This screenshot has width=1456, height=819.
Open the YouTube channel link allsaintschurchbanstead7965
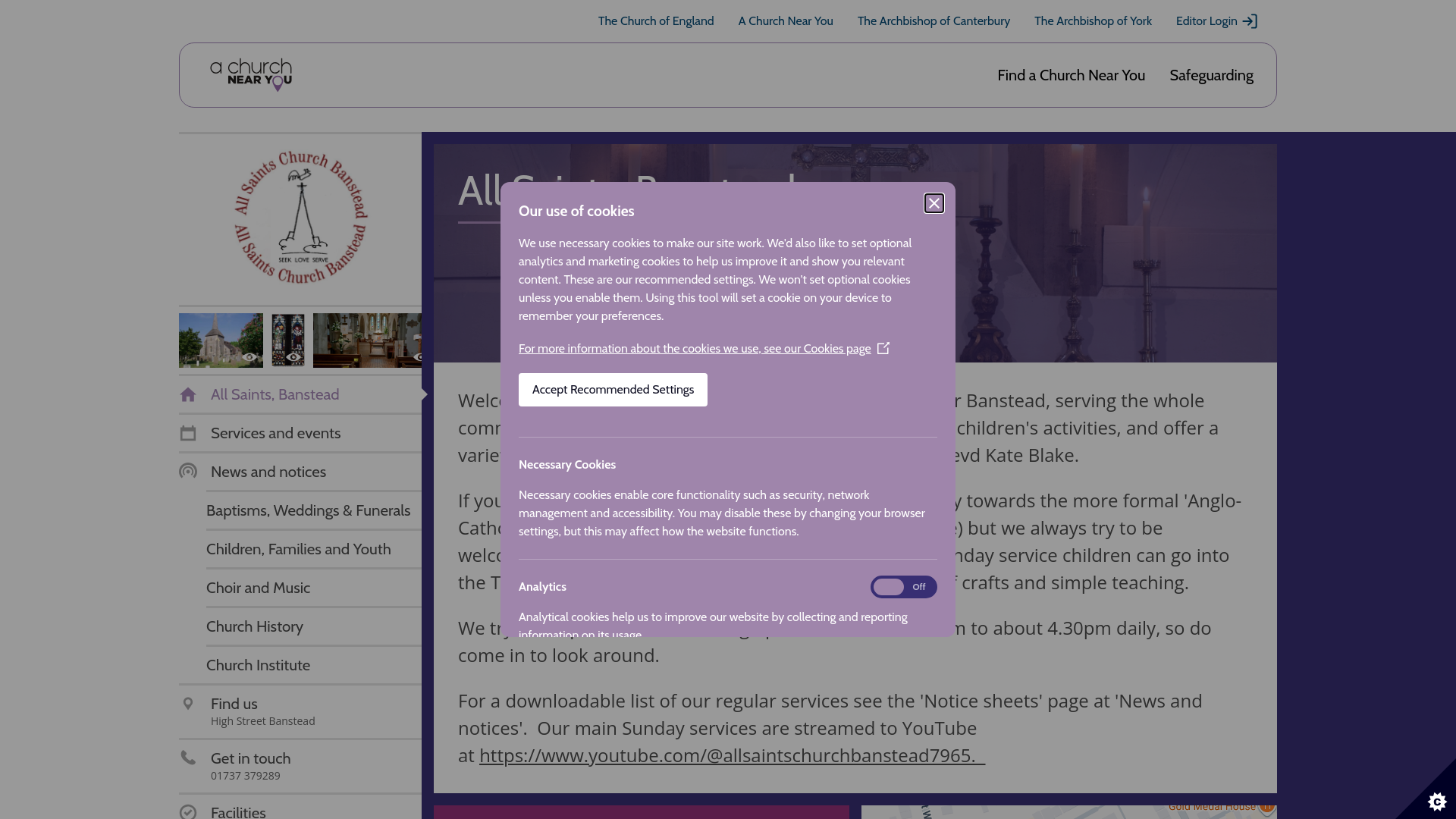tap(732, 755)
